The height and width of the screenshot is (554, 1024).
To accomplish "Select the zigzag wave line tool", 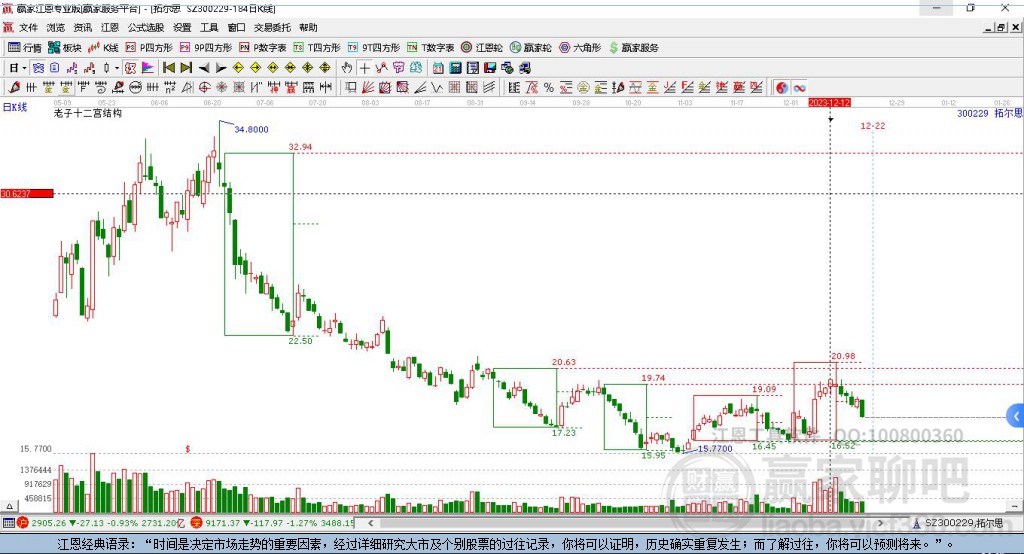I will (436, 88).
